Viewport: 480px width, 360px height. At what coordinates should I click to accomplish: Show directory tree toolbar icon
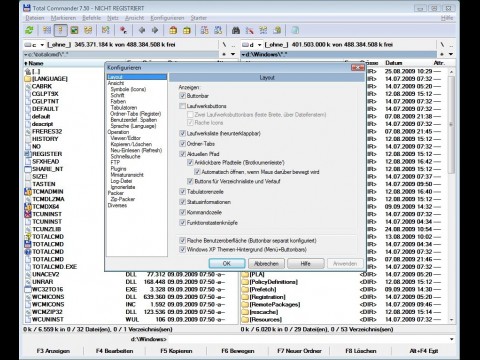[88, 30]
